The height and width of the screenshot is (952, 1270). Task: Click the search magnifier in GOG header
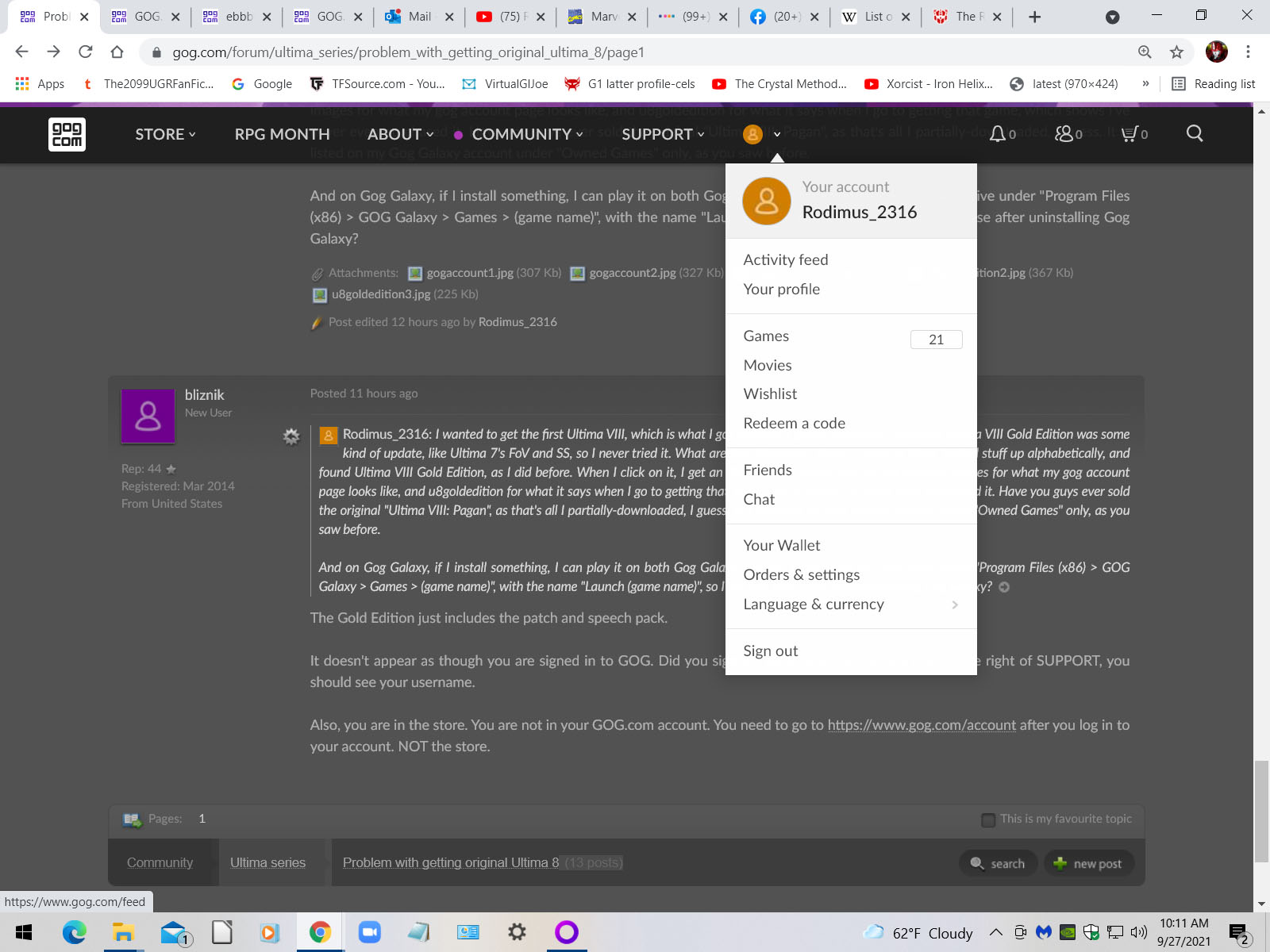tap(1195, 133)
